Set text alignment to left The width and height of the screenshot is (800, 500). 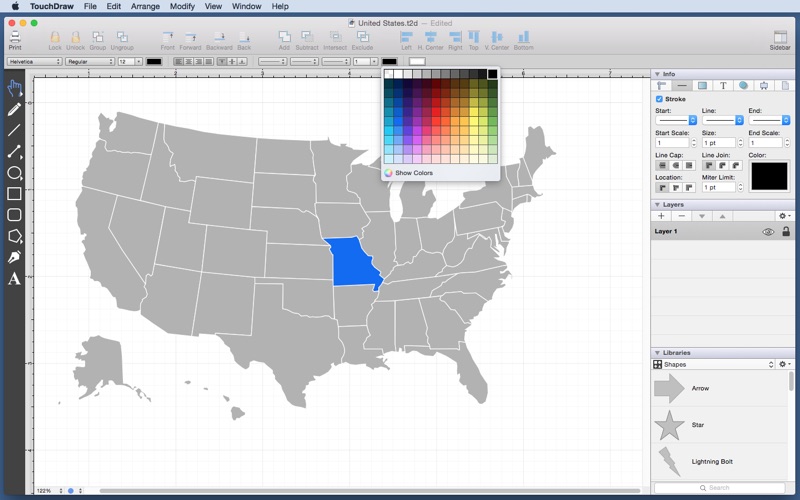pyautogui.click(x=178, y=62)
